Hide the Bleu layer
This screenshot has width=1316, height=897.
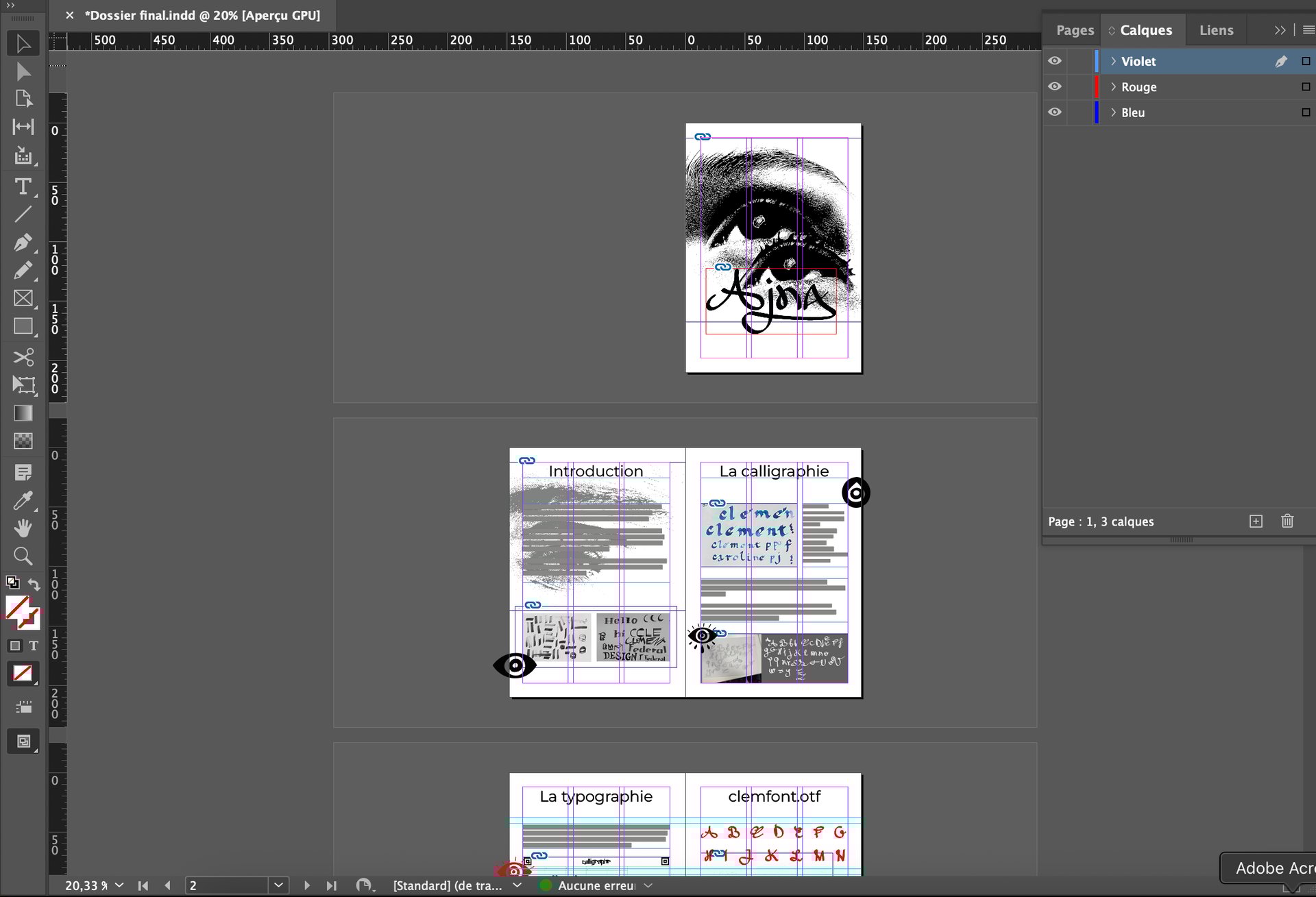[1055, 112]
